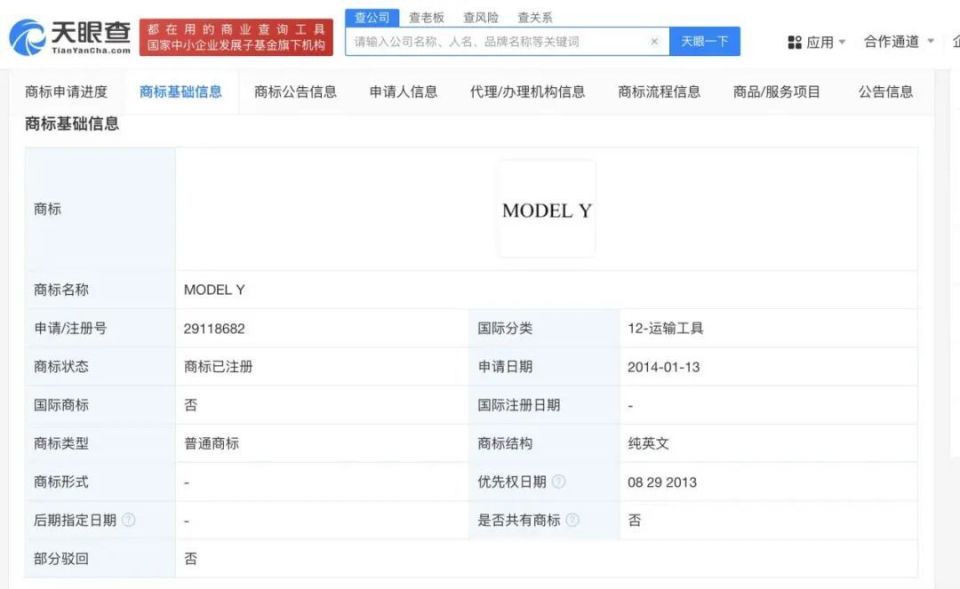Clear the search box with X icon
Viewport: 960px width, 589px height.
[654, 41]
